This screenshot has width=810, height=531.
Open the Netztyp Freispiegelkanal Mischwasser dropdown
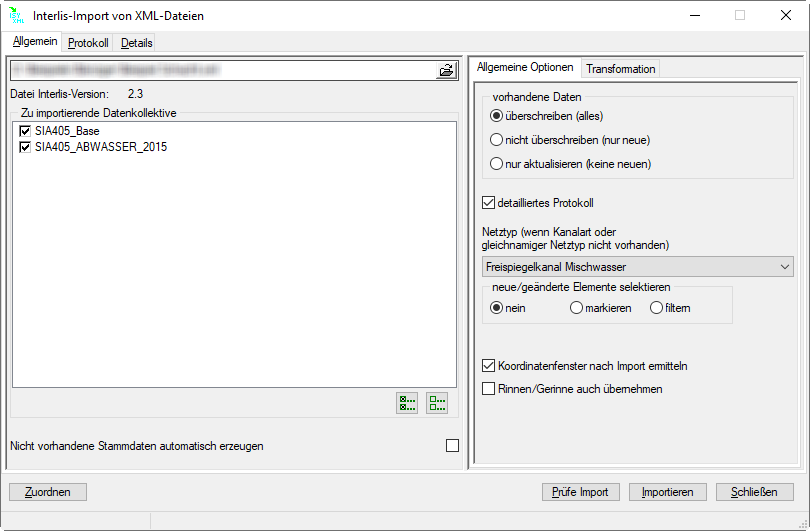(637, 267)
